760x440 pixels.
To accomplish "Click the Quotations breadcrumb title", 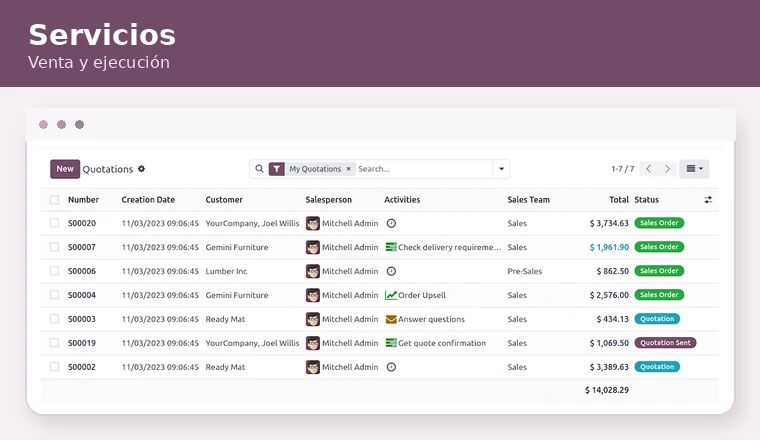I will click(x=108, y=169).
